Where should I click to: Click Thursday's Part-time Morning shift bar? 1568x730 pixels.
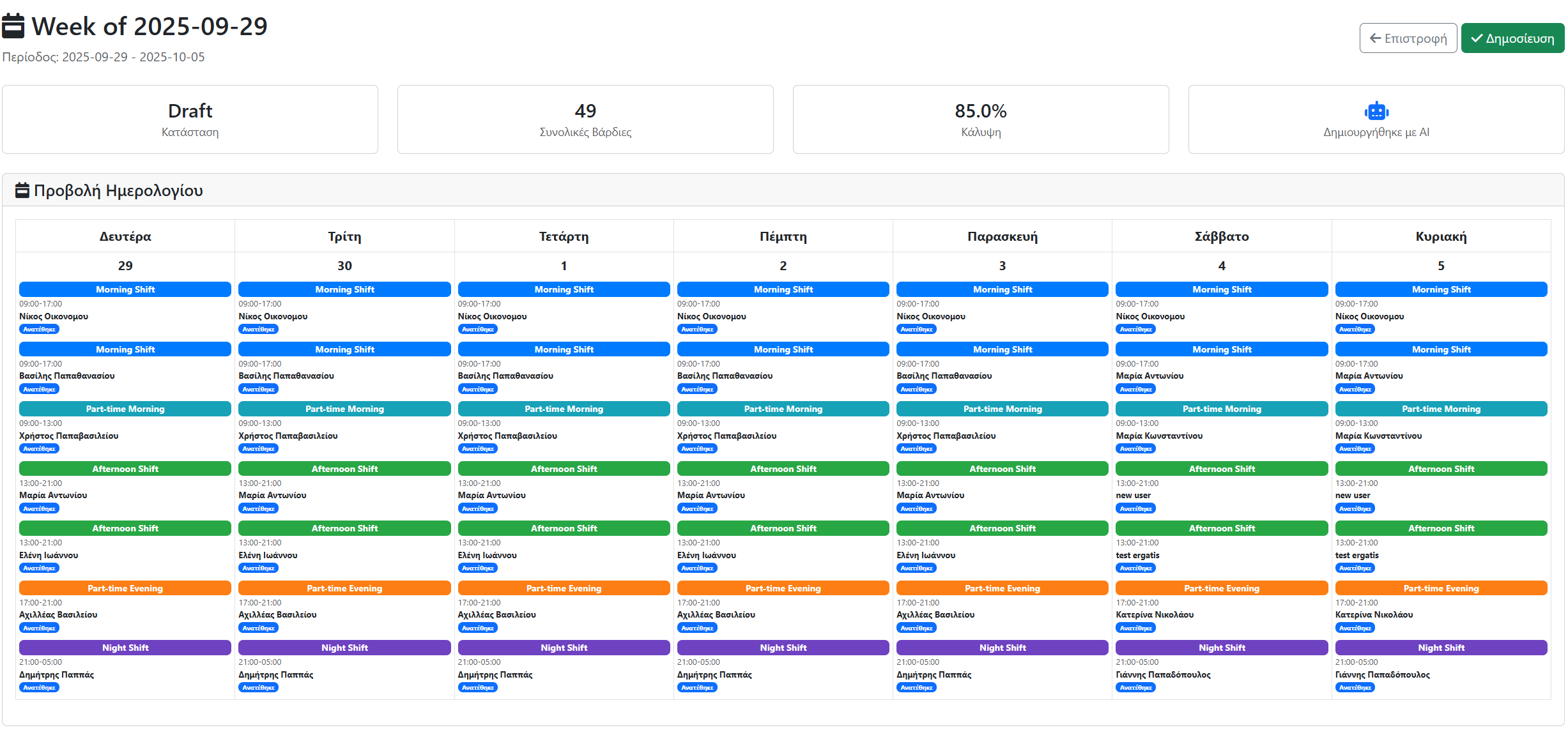coord(783,409)
